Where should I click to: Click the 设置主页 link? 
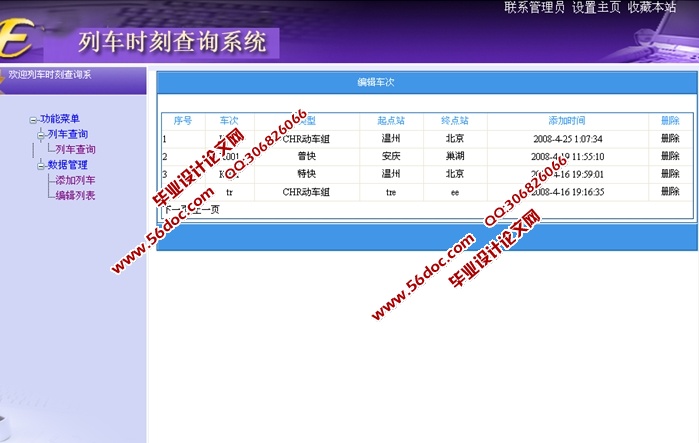pyautogui.click(x=596, y=7)
